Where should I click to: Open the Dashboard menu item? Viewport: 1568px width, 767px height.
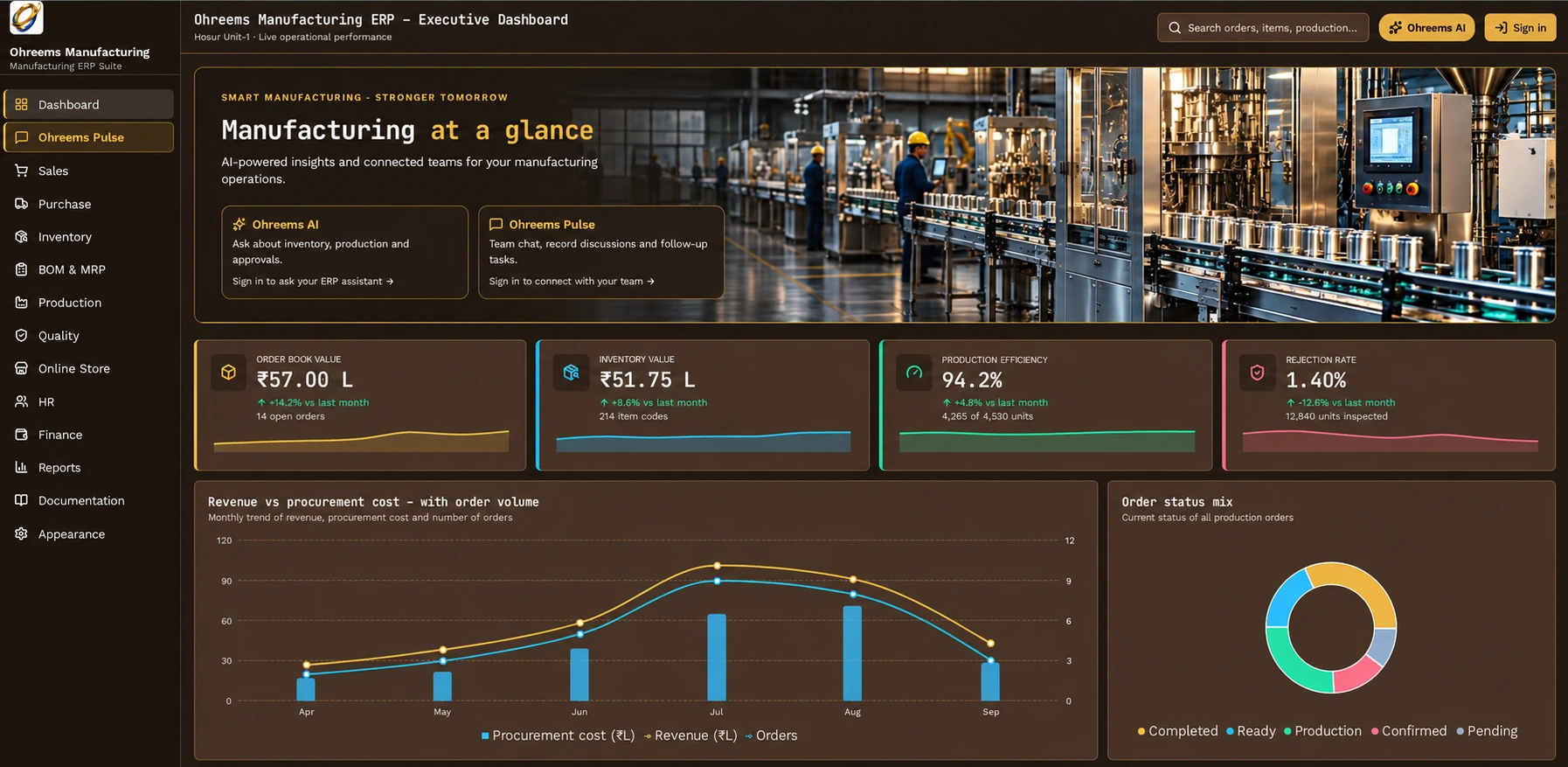(x=89, y=104)
